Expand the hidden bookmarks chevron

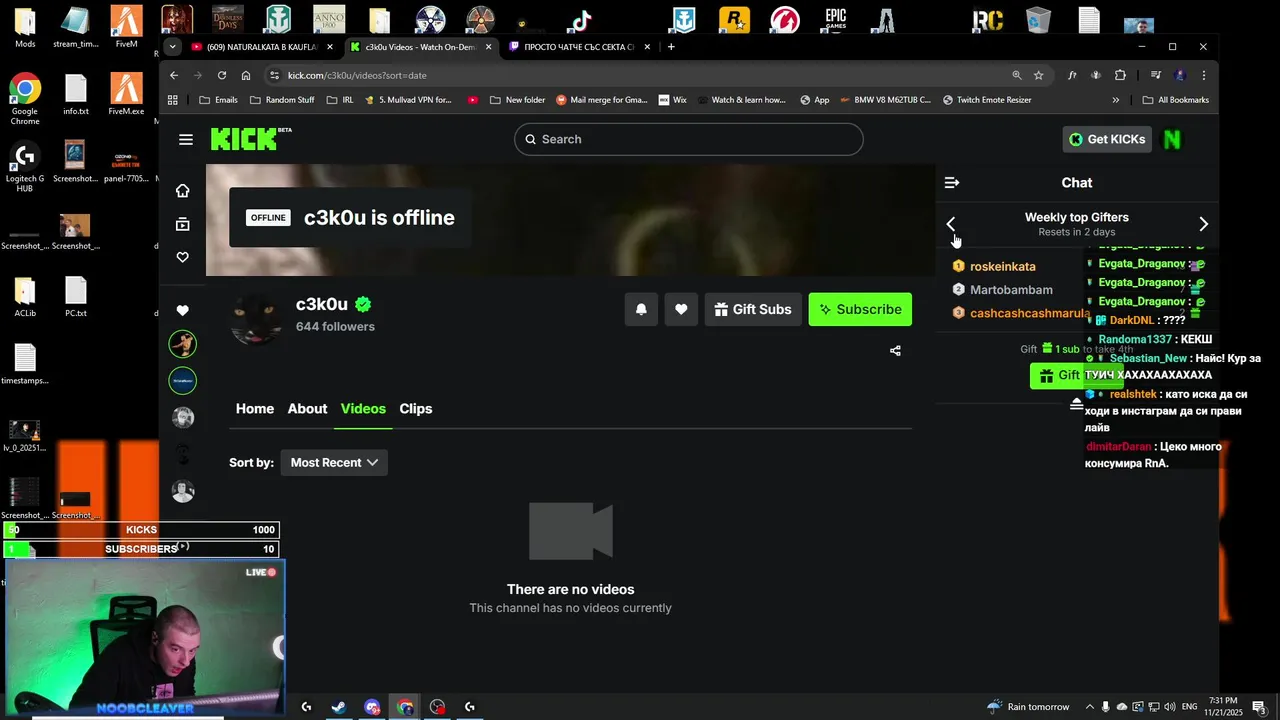pos(1115,100)
